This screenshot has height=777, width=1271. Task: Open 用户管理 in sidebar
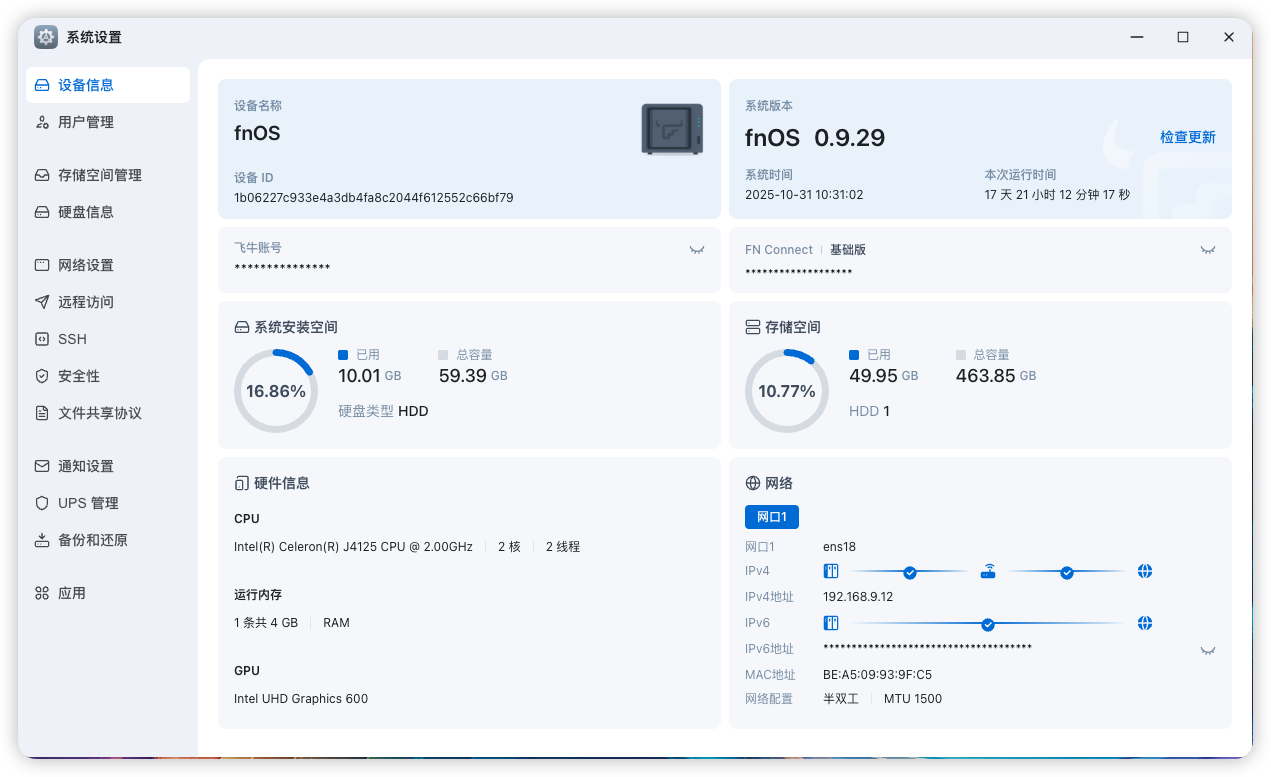pyautogui.click(x=107, y=122)
